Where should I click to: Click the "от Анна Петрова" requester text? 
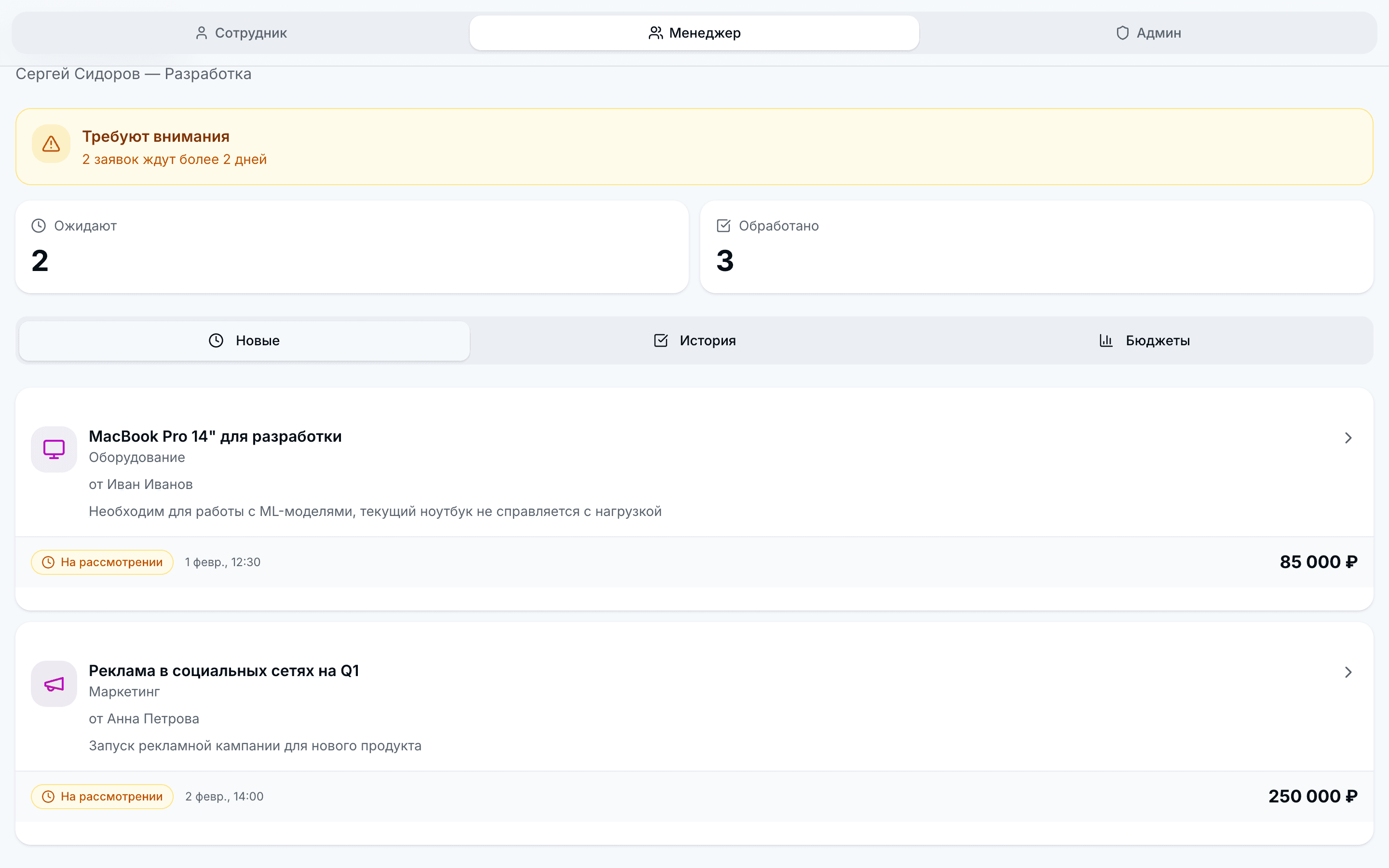[x=144, y=719]
